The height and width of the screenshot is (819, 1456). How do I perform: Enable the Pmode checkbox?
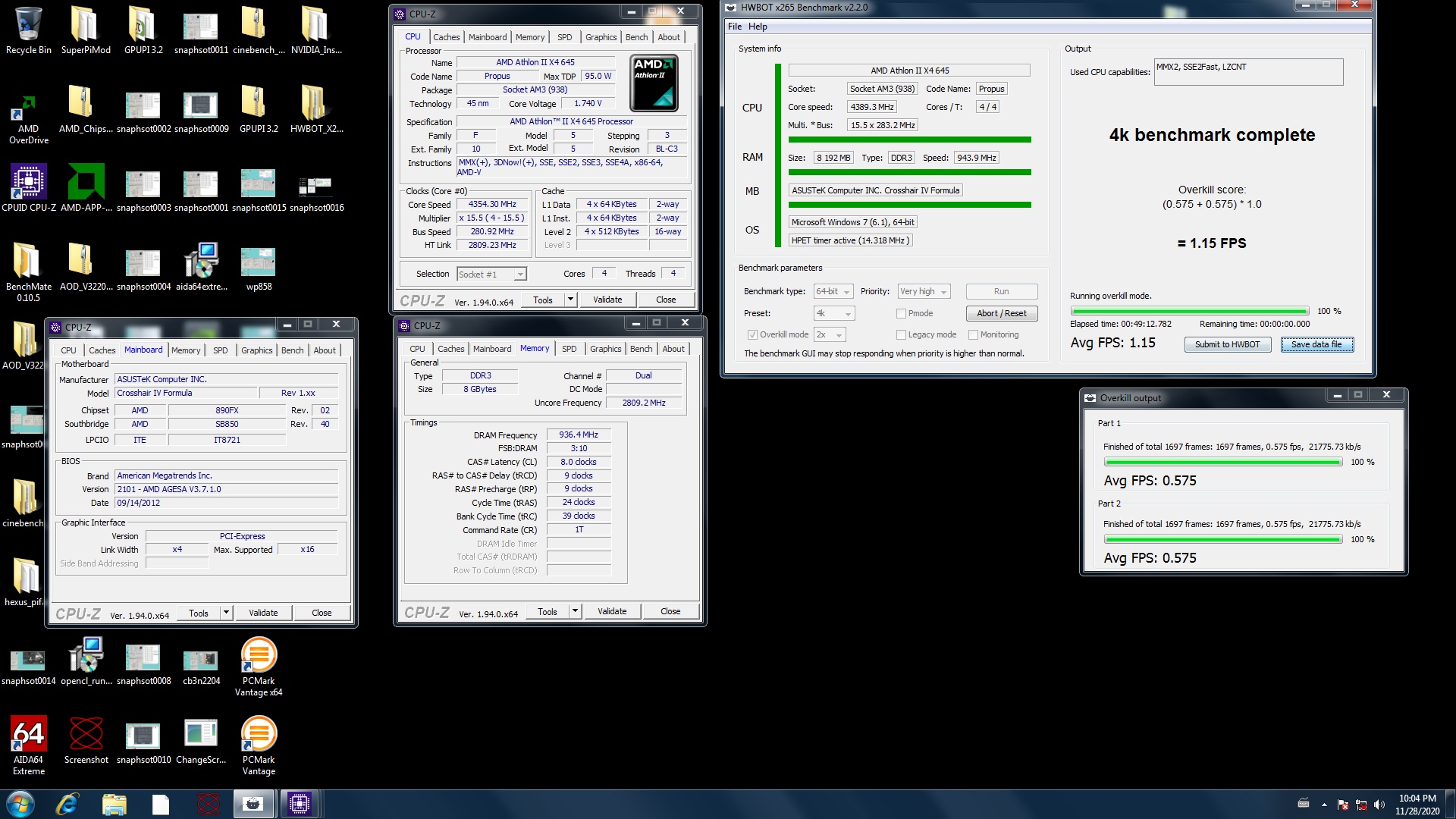point(901,313)
